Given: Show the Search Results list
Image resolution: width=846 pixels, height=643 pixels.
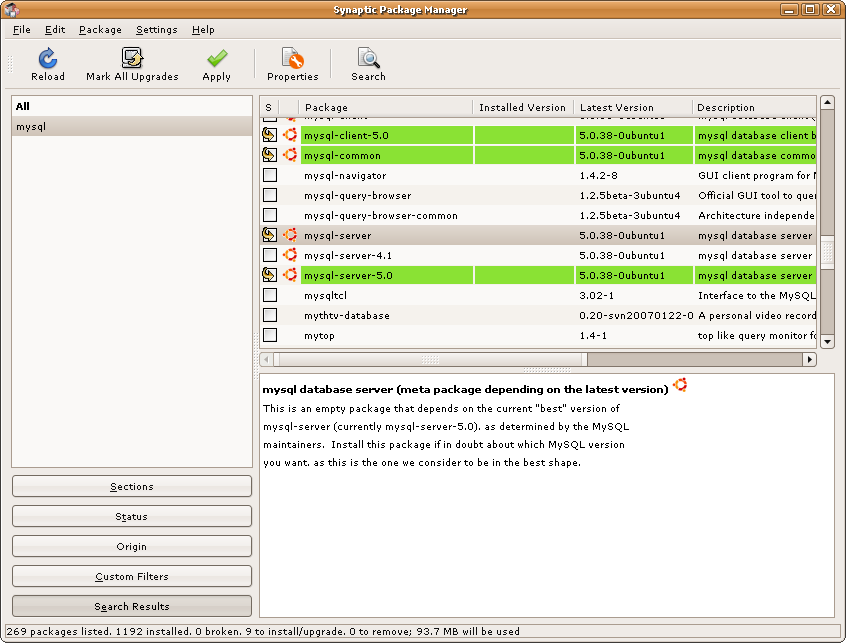Looking at the screenshot, I should [x=132, y=606].
